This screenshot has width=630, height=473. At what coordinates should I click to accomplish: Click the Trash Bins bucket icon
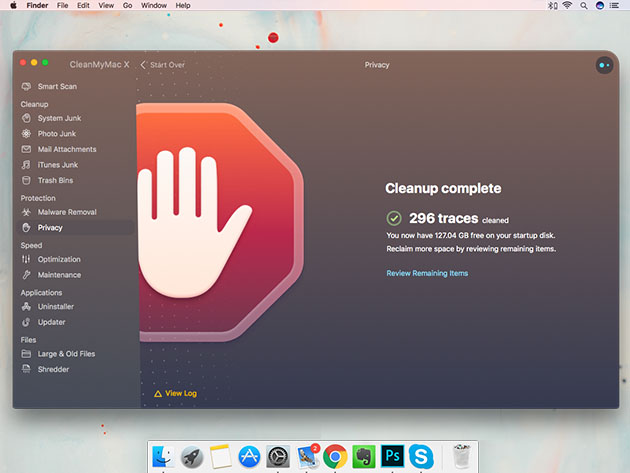click(x=26, y=180)
